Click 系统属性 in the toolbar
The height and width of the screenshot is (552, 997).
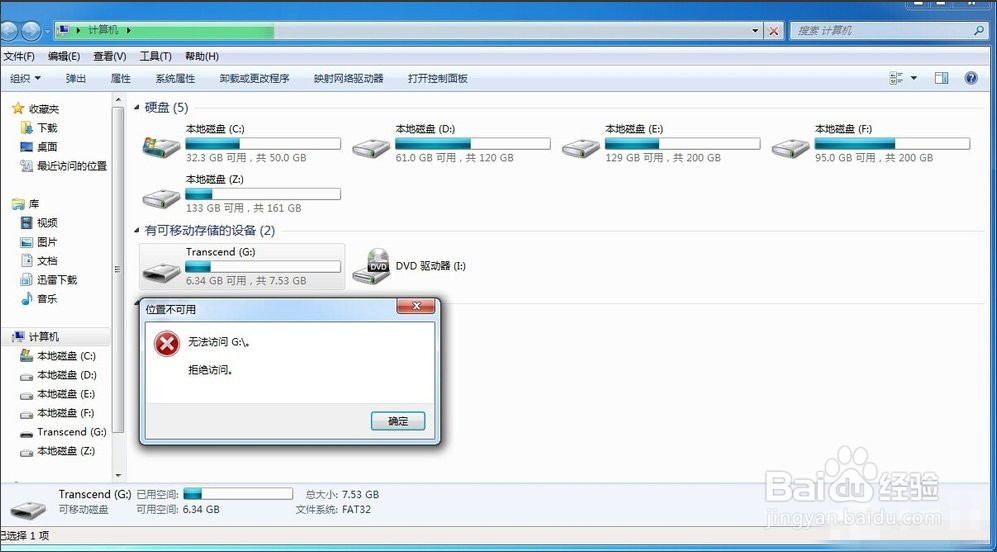[x=175, y=78]
